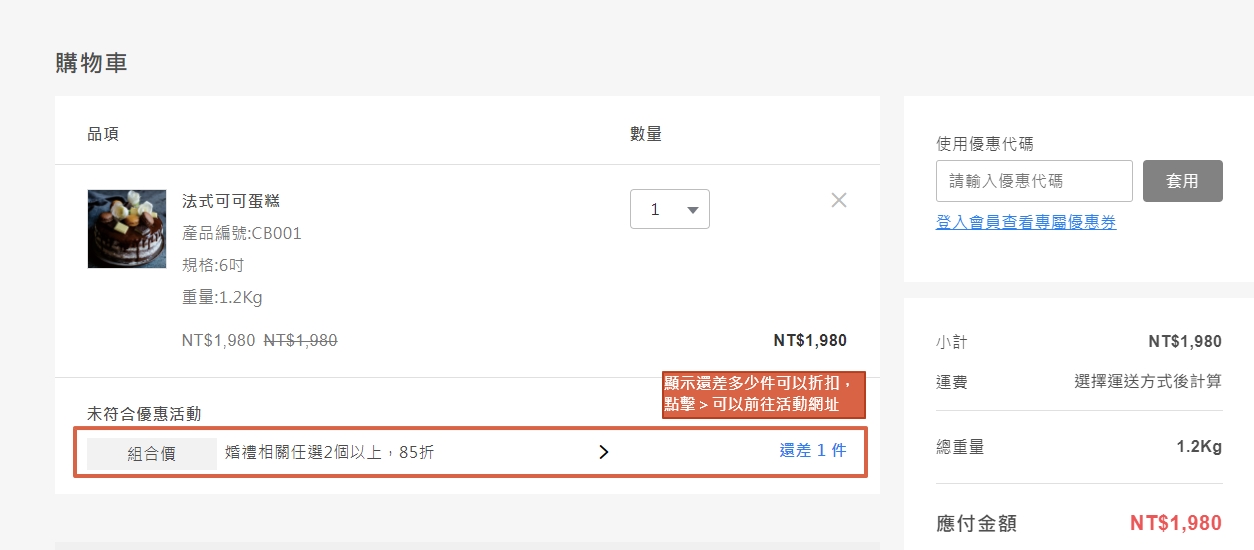Click the 婚禮相關任選2個以上，85折 promo text
This screenshot has height=550, width=1254.
pos(330,453)
